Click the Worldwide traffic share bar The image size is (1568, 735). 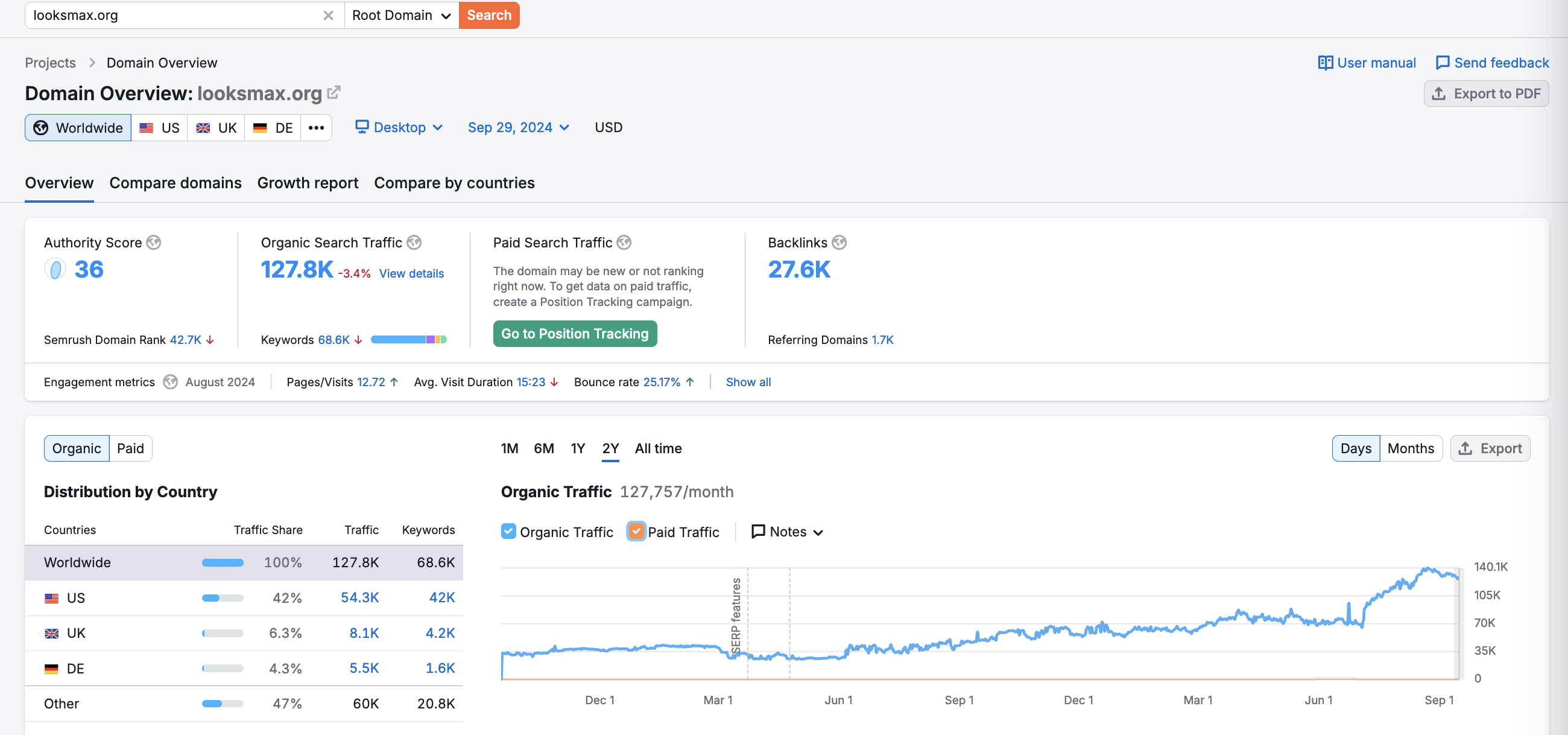coord(223,562)
